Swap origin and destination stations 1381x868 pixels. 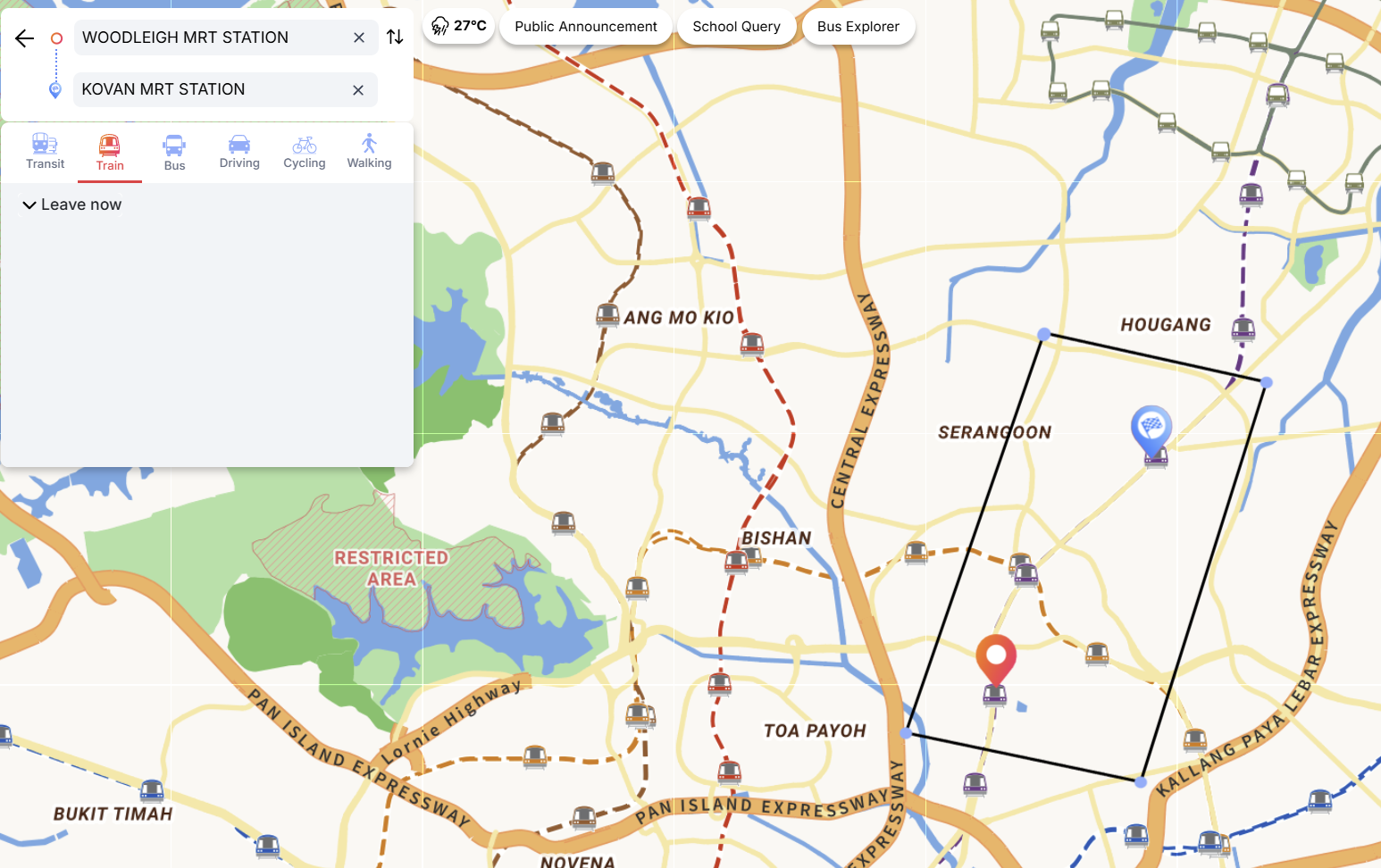coord(395,37)
